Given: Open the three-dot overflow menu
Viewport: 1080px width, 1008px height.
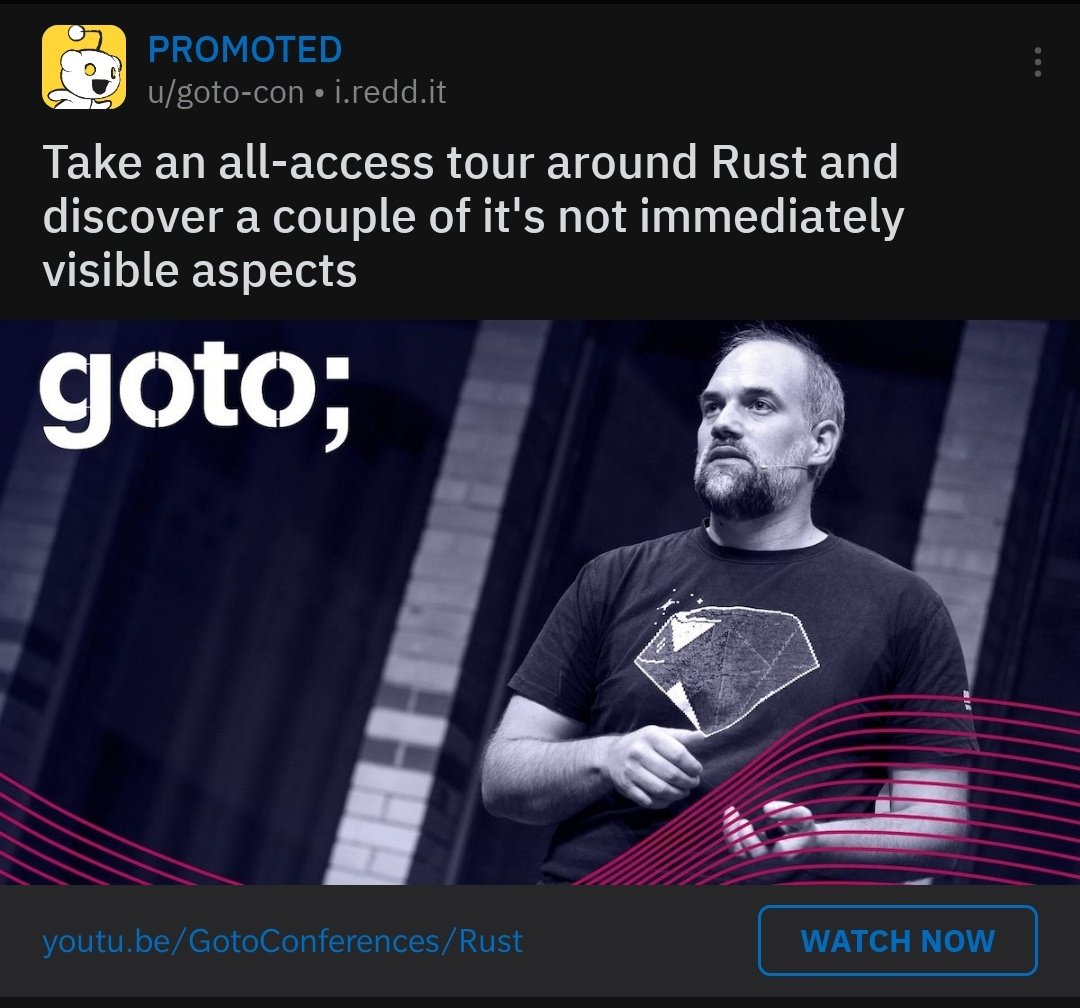Looking at the screenshot, I should pos(1037,62).
